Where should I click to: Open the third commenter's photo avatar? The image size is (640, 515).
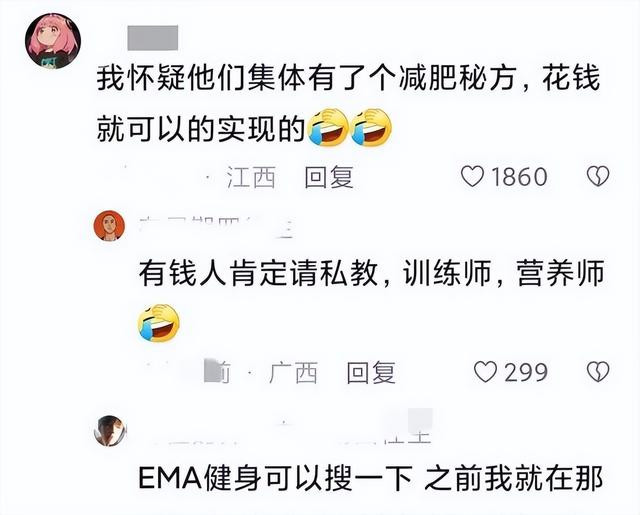point(110,431)
